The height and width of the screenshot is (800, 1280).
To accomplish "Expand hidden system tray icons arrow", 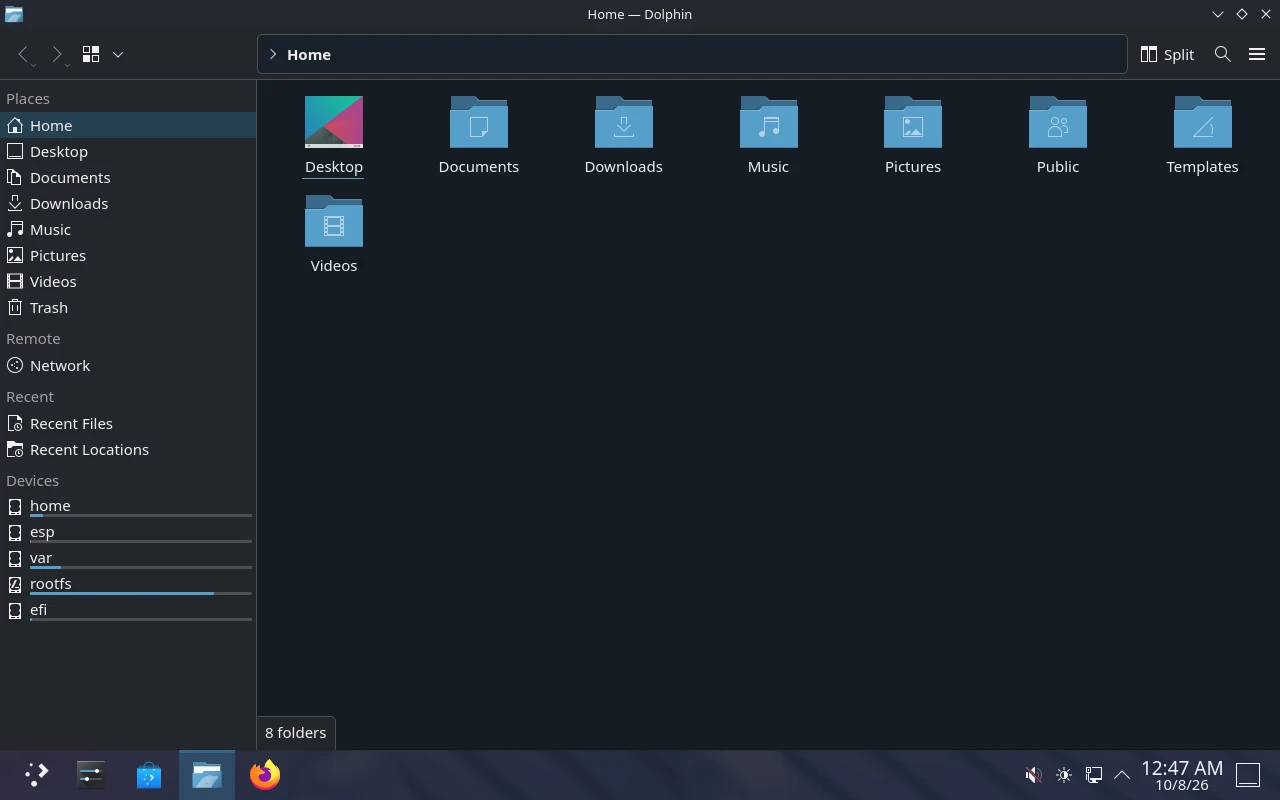I will [x=1122, y=775].
